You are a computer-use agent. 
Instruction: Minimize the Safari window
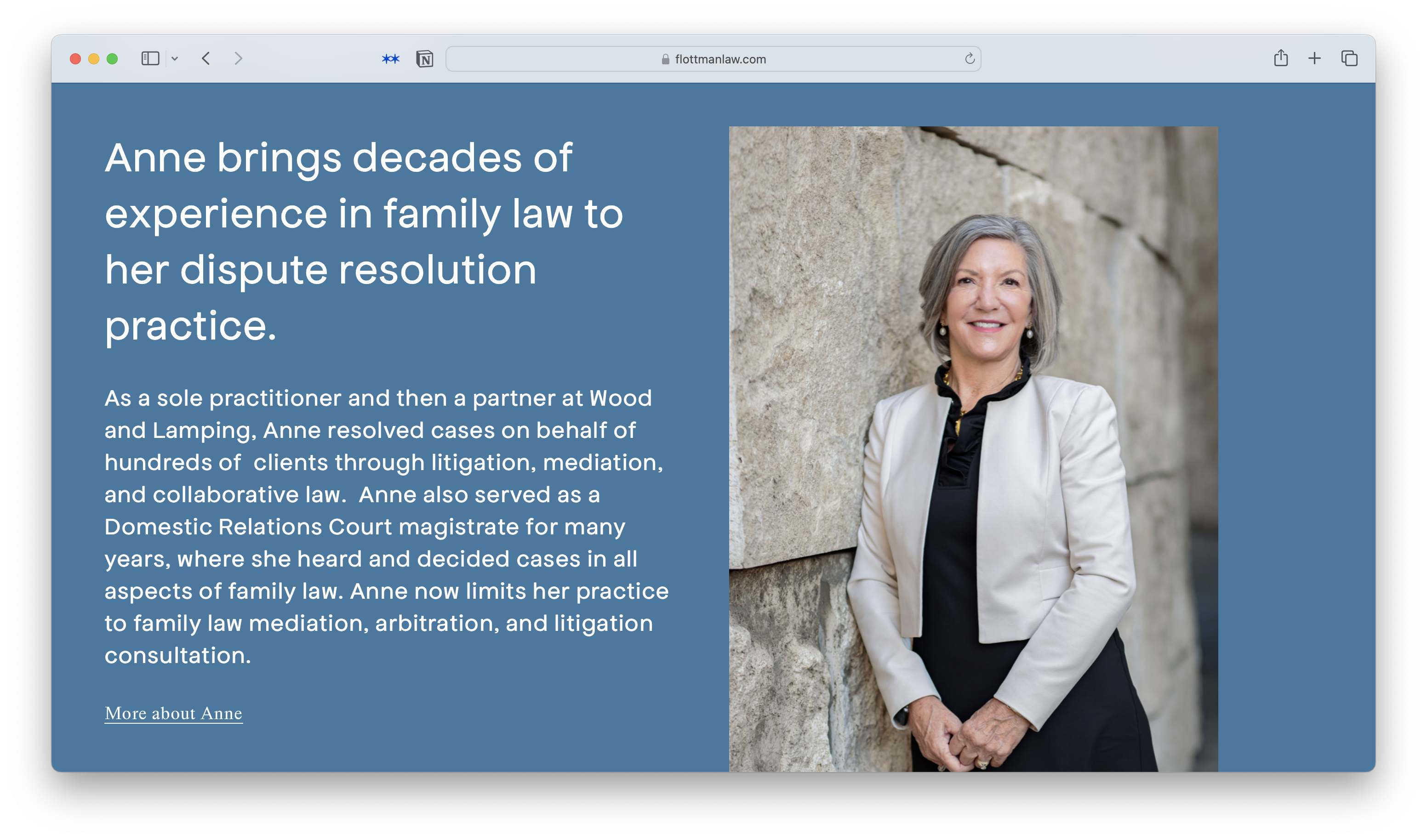[94, 59]
